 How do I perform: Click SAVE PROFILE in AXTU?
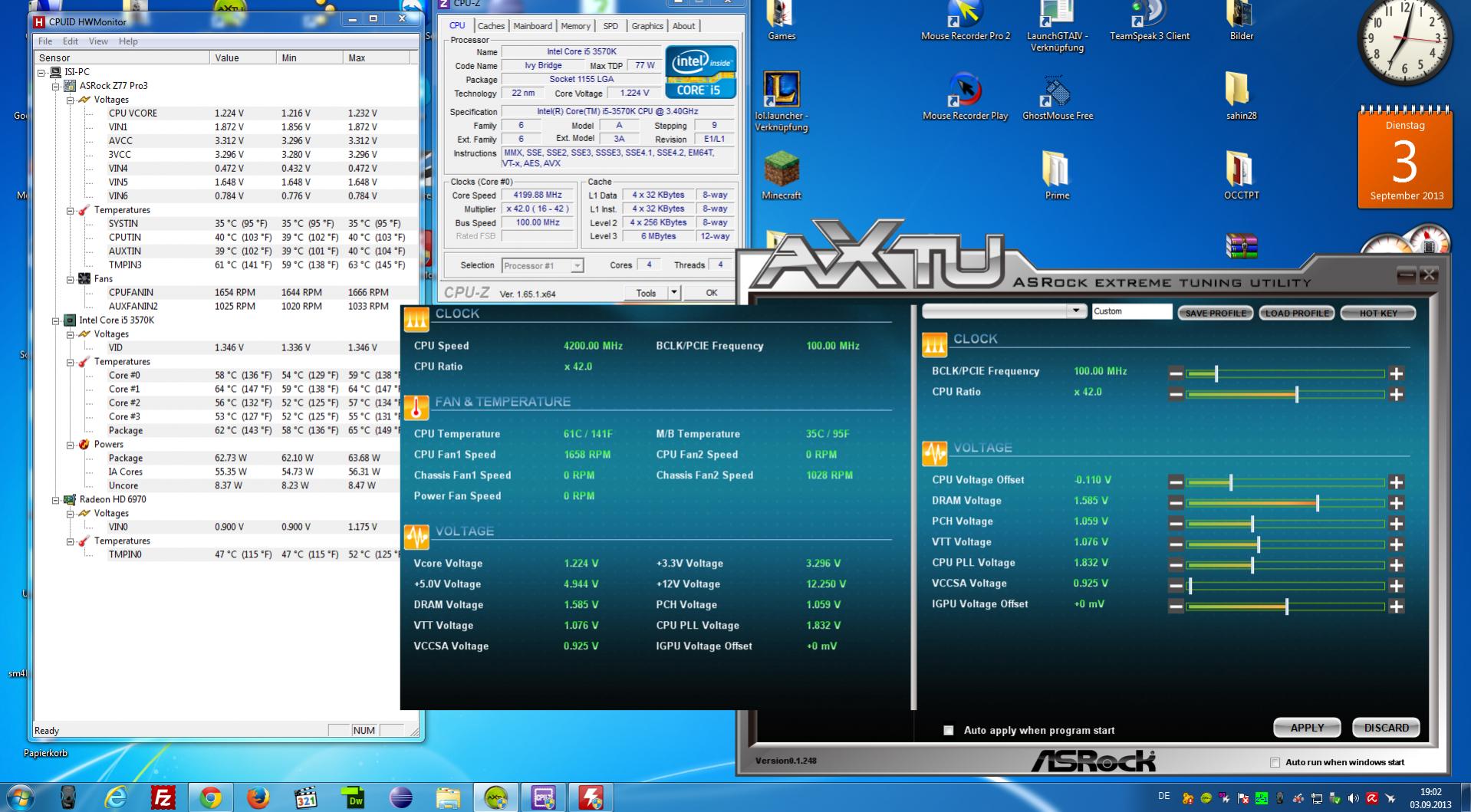[x=1215, y=313]
